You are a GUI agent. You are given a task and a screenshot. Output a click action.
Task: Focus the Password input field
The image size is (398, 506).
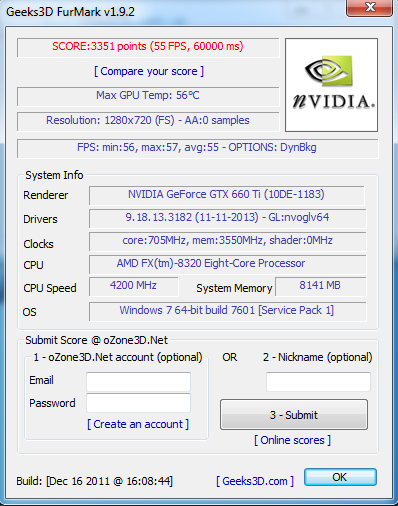pos(138,403)
